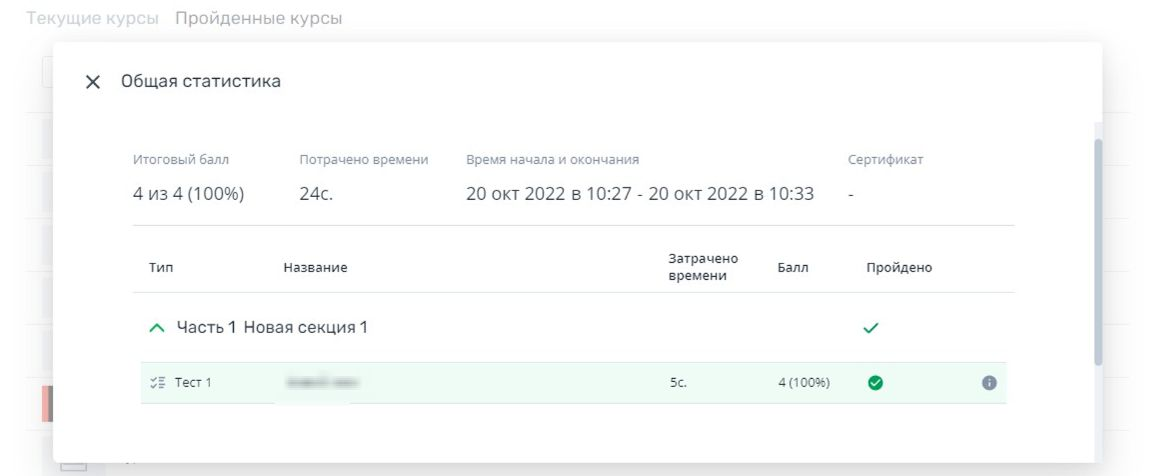Click the Часть 1 Новая секция 1 title

coord(272,327)
